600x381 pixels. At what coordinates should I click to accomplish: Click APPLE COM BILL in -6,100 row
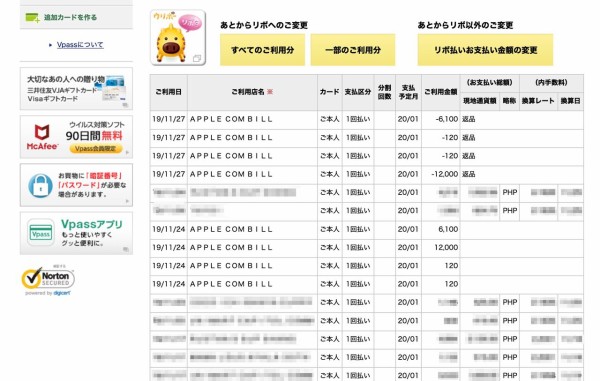point(231,119)
